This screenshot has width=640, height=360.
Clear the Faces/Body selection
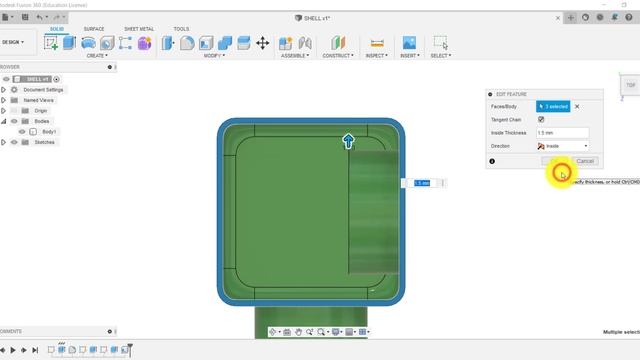point(577,107)
